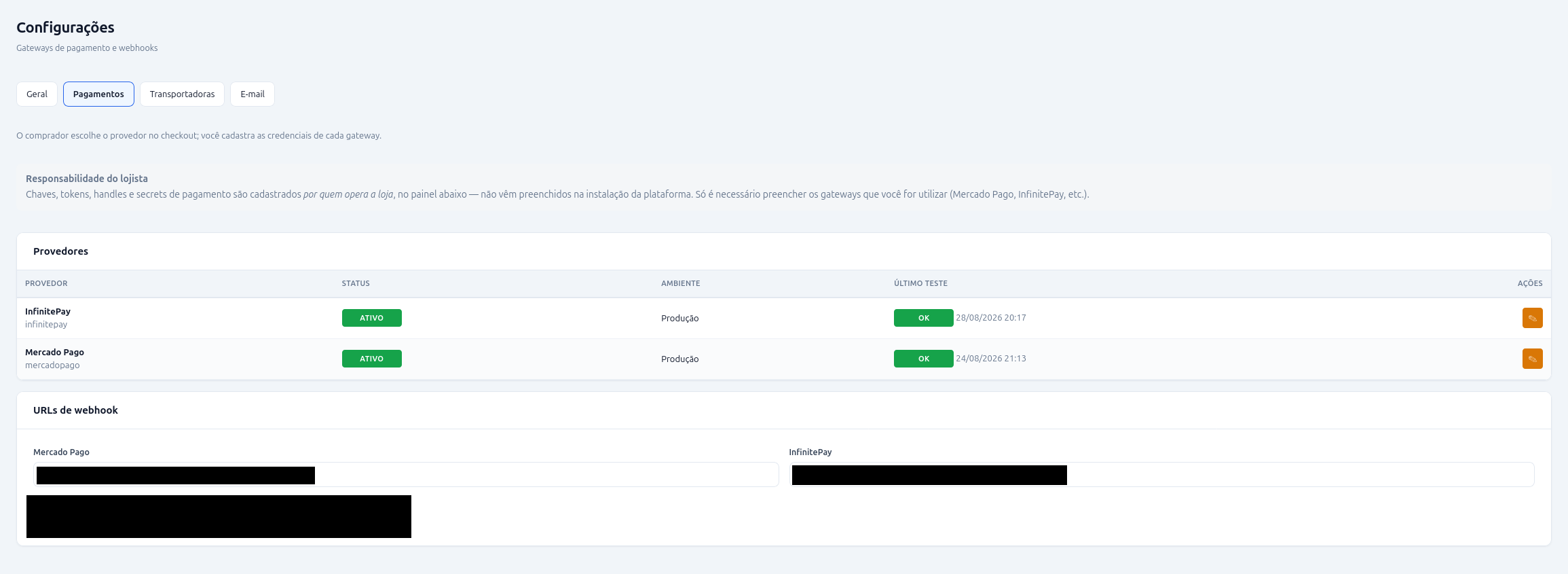
Task: Click the 'mercadopago' provider slug
Action: [52, 365]
